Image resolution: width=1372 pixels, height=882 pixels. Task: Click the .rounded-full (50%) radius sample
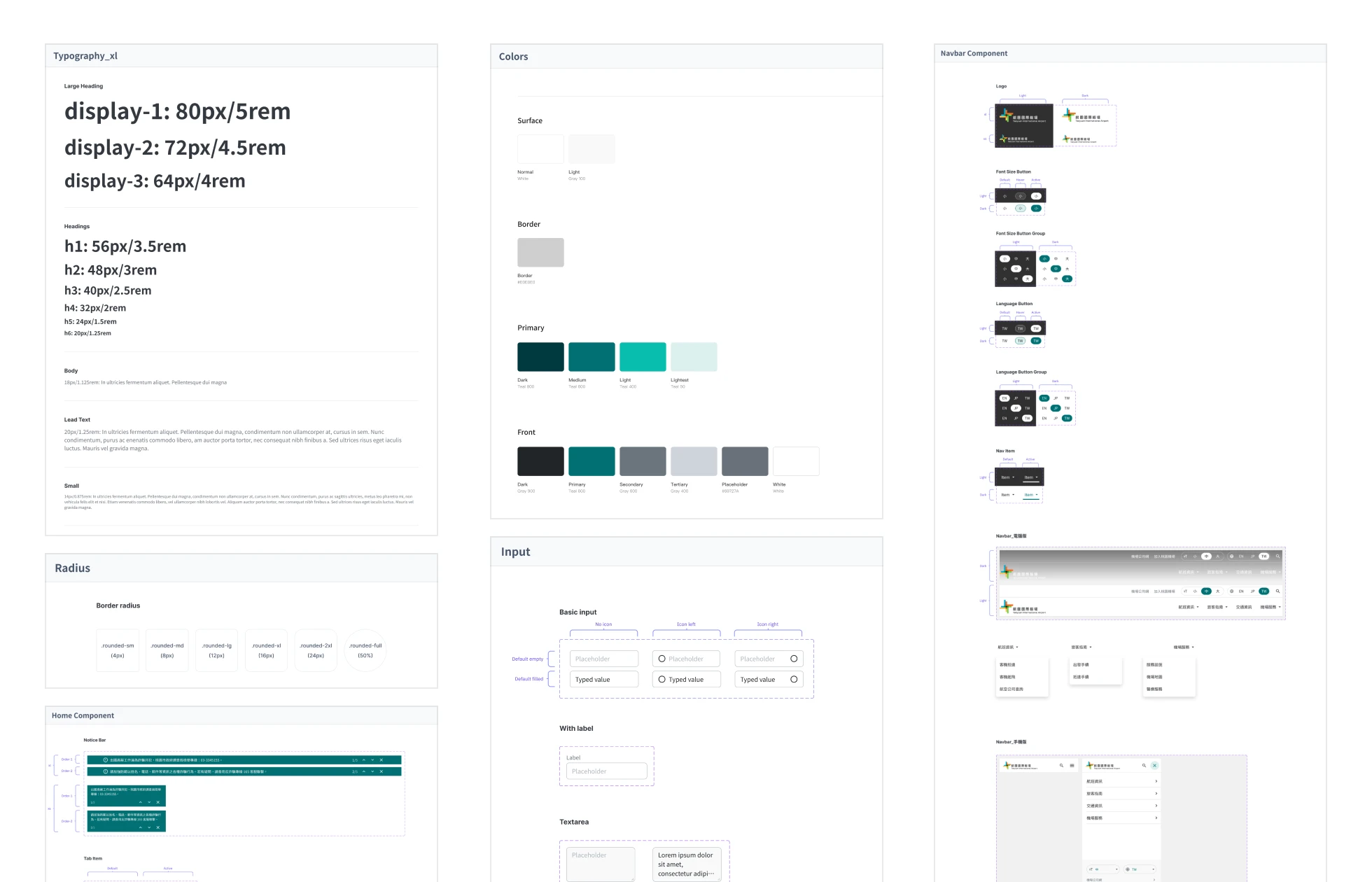(x=365, y=650)
